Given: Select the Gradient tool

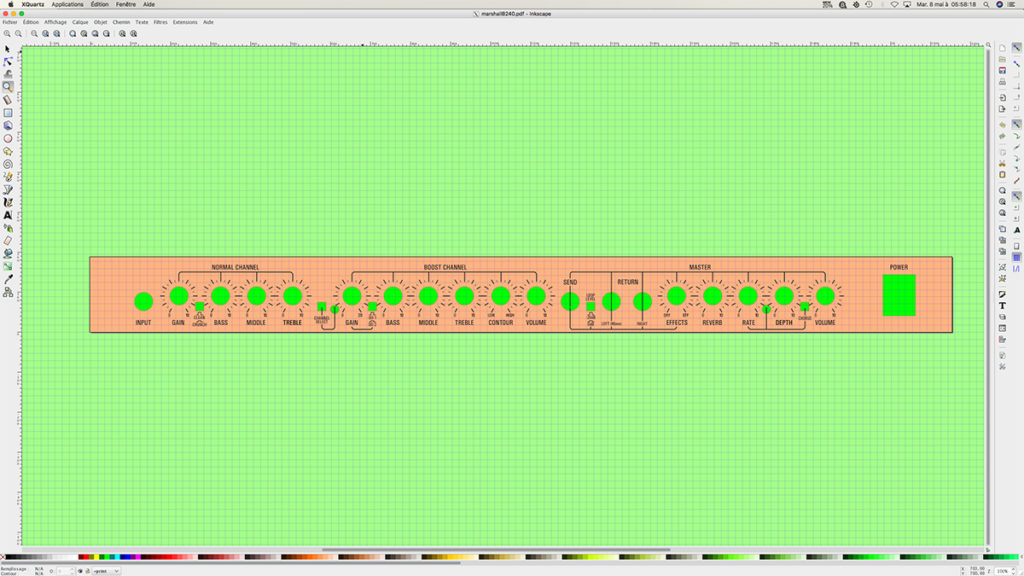Looking at the screenshot, I should (8, 266).
